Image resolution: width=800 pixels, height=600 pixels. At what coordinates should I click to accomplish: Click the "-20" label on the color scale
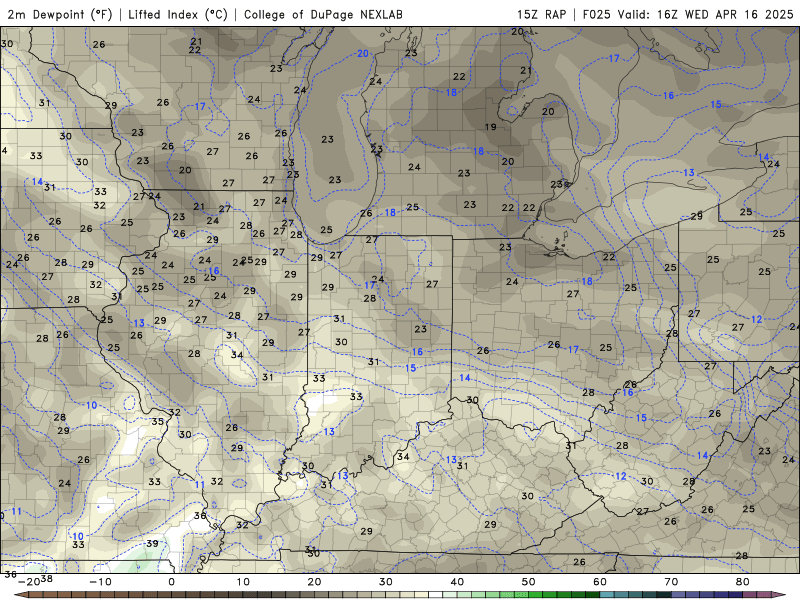point(29,582)
